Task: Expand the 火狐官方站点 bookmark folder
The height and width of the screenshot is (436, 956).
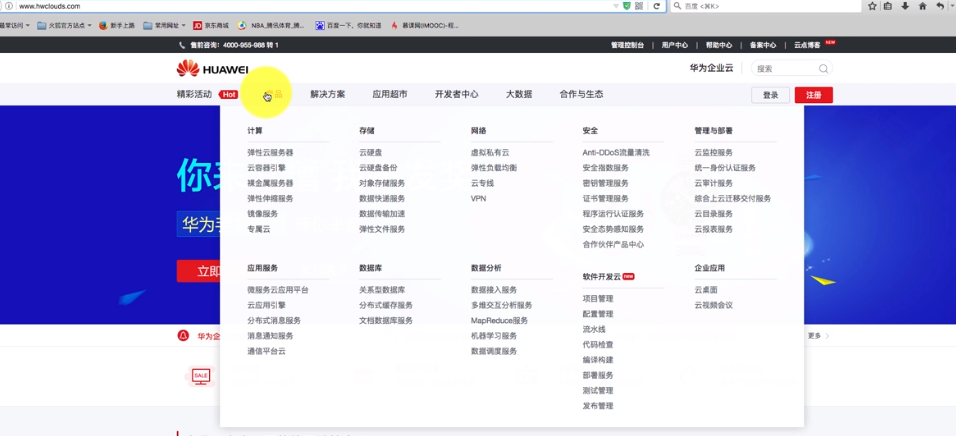Action: click(x=64, y=26)
